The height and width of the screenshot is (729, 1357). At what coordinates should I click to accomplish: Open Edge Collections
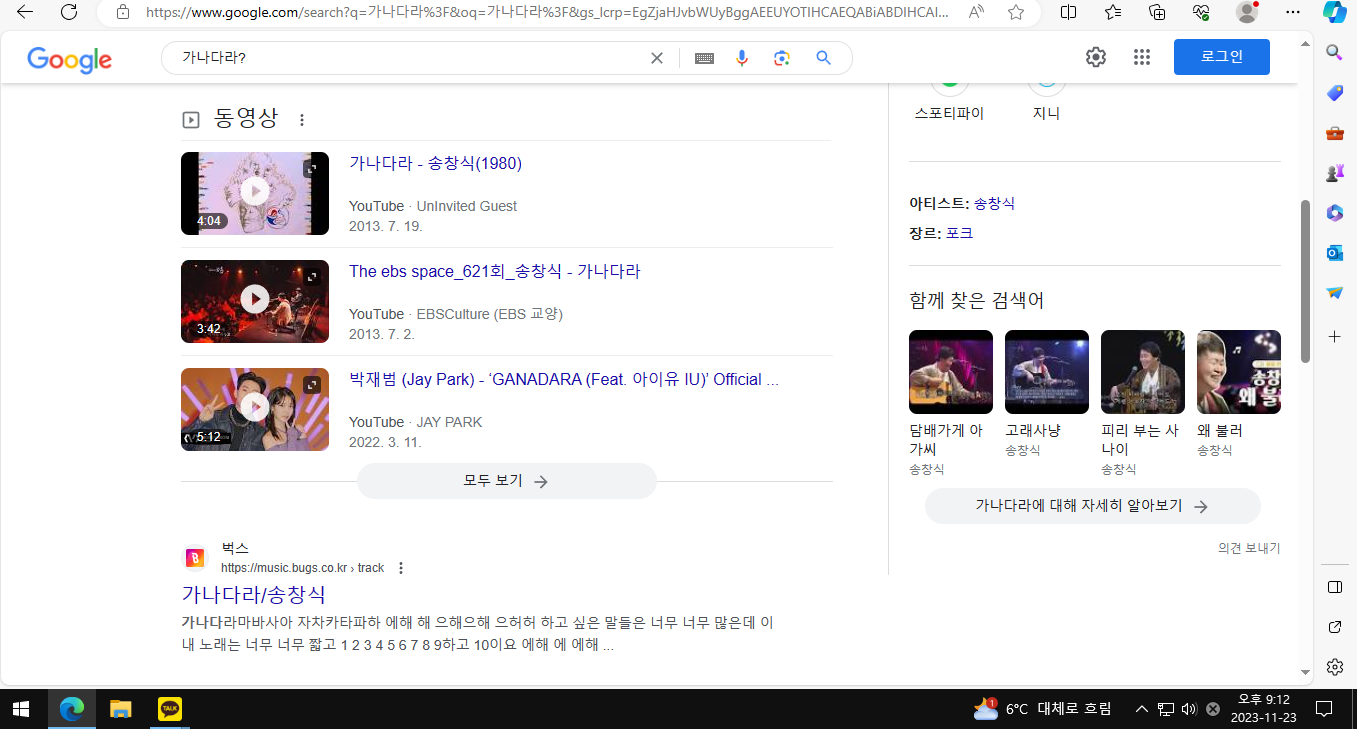[x=1157, y=12]
